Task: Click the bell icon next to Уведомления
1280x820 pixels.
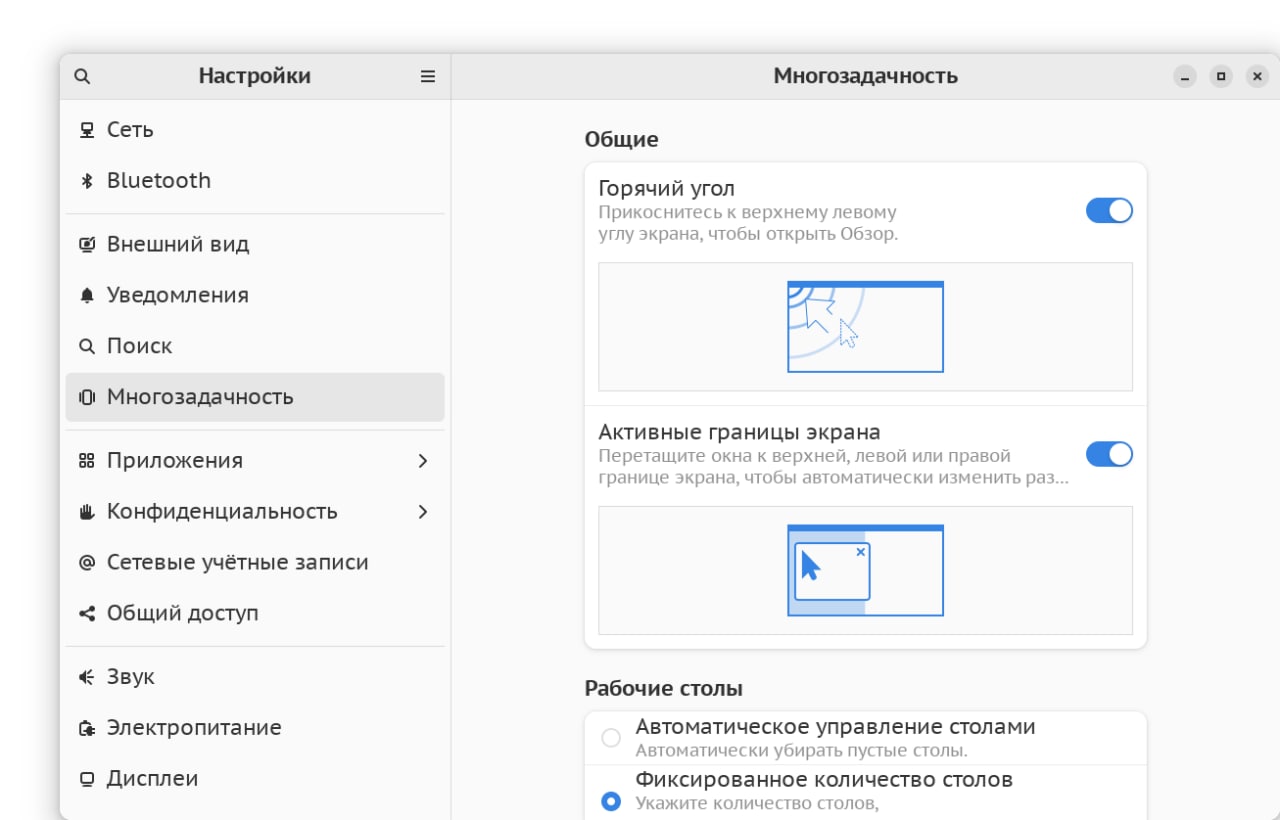Action: click(x=87, y=295)
